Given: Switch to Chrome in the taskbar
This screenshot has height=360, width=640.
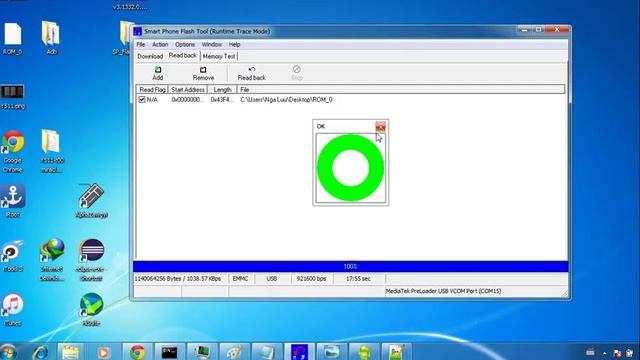Looking at the screenshot, I should click(x=137, y=352).
